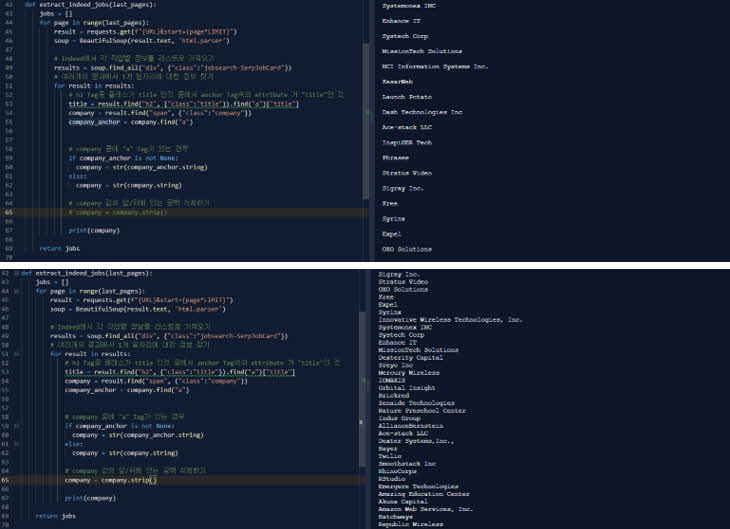Screen dimensions: 730x529
Task: Click 'NCI Information Systems Inc.' in the output
Action: pos(435,67)
